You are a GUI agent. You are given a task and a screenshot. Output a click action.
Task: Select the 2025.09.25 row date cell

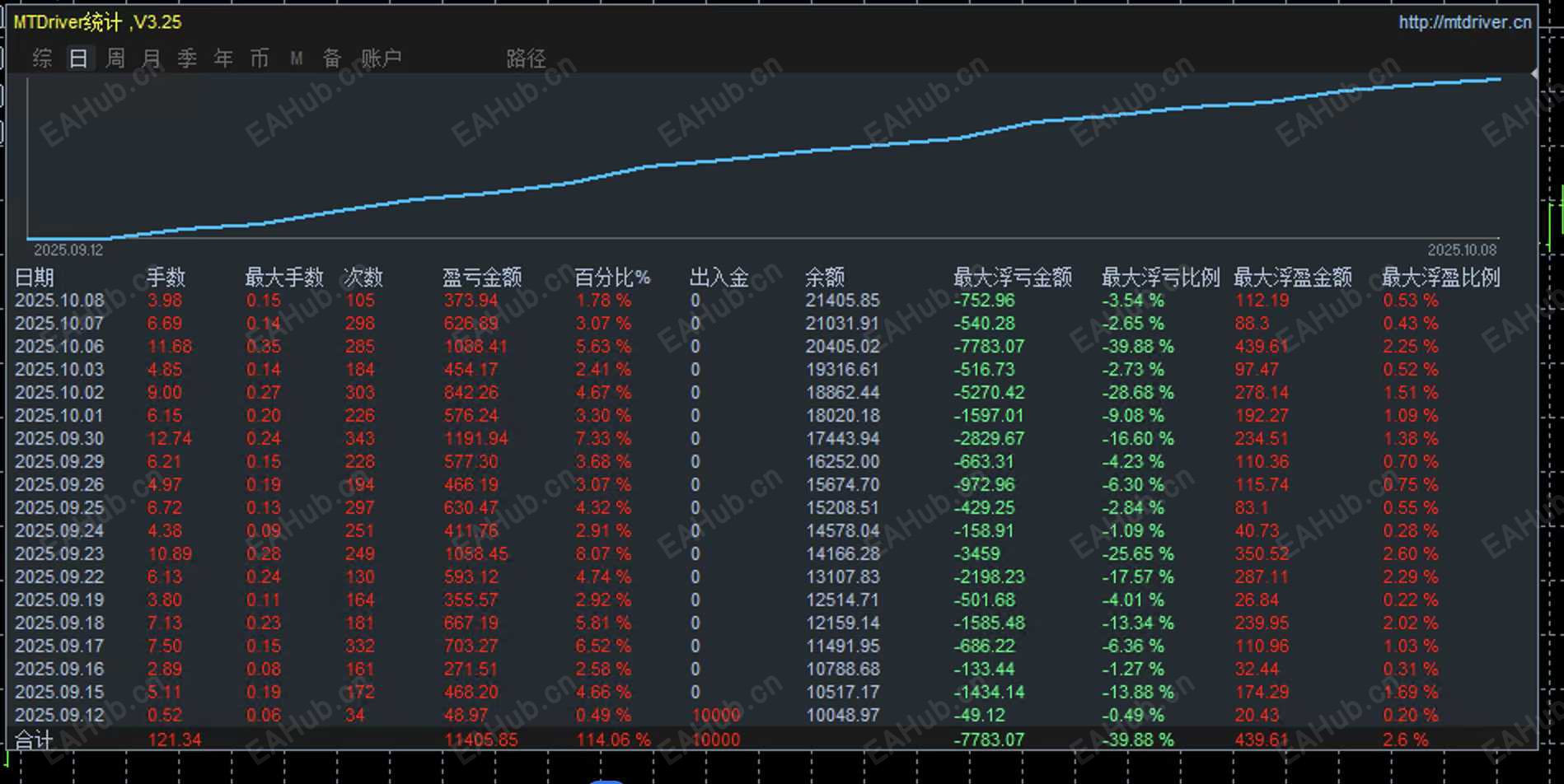[x=59, y=508]
